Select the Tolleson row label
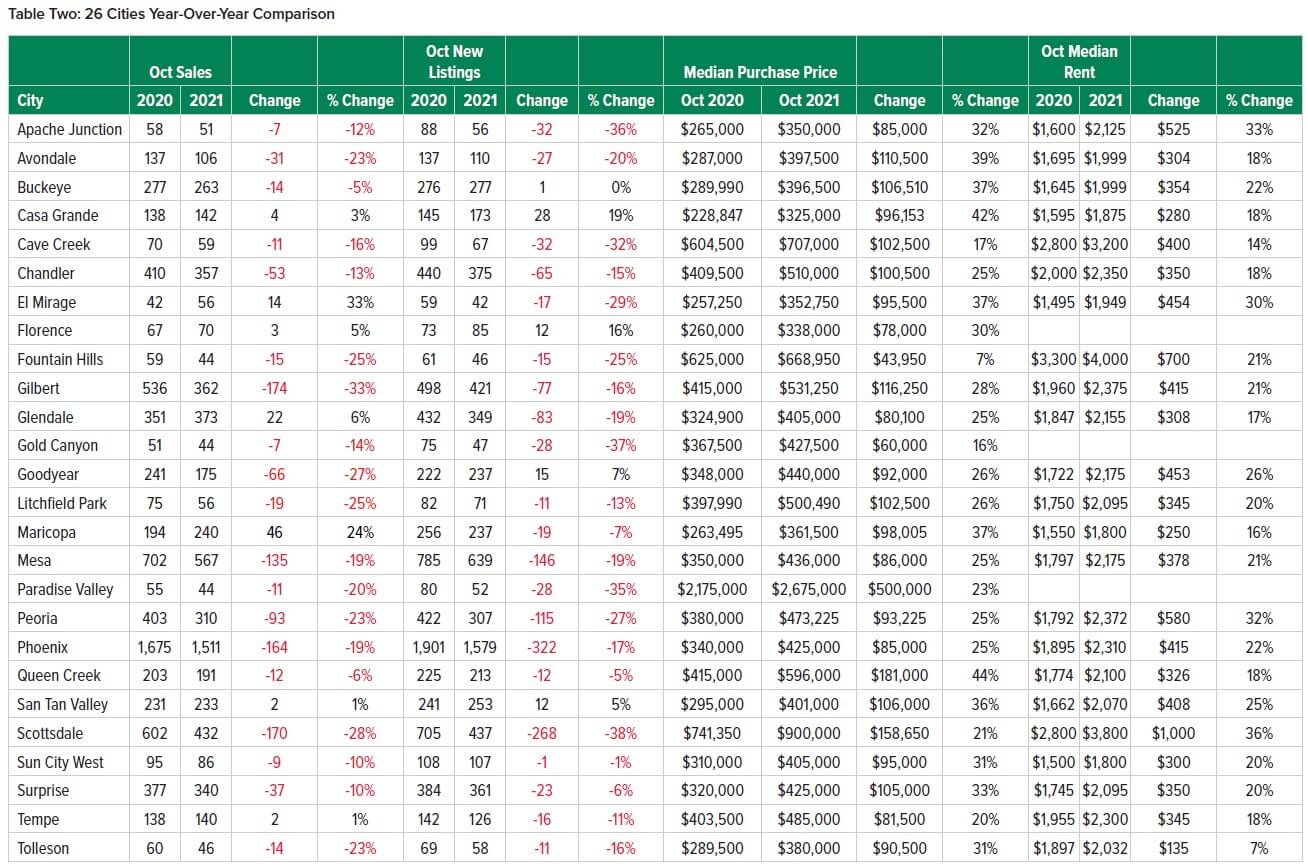Viewport: 1308px width, 866px height. tap(45, 848)
